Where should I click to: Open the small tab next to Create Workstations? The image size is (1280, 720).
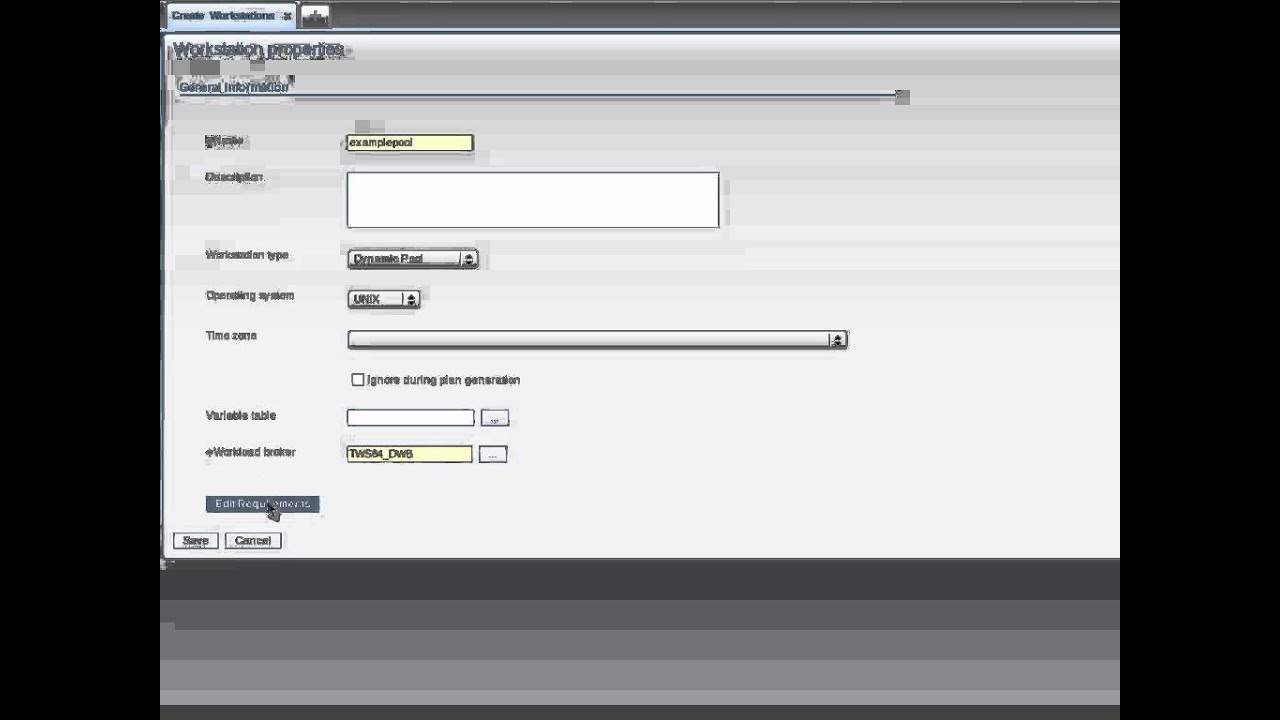pyautogui.click(x=315, y=16)
